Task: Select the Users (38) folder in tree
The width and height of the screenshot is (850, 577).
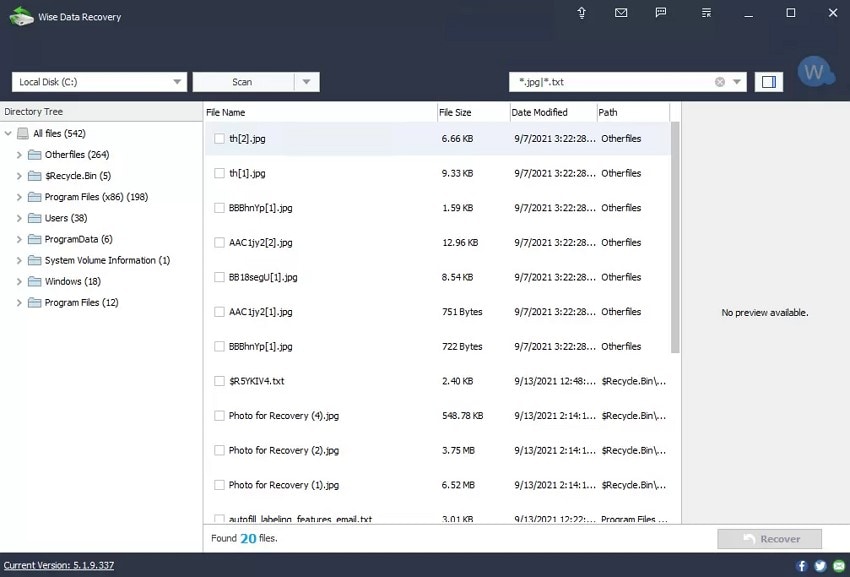Action: point(66,218)
